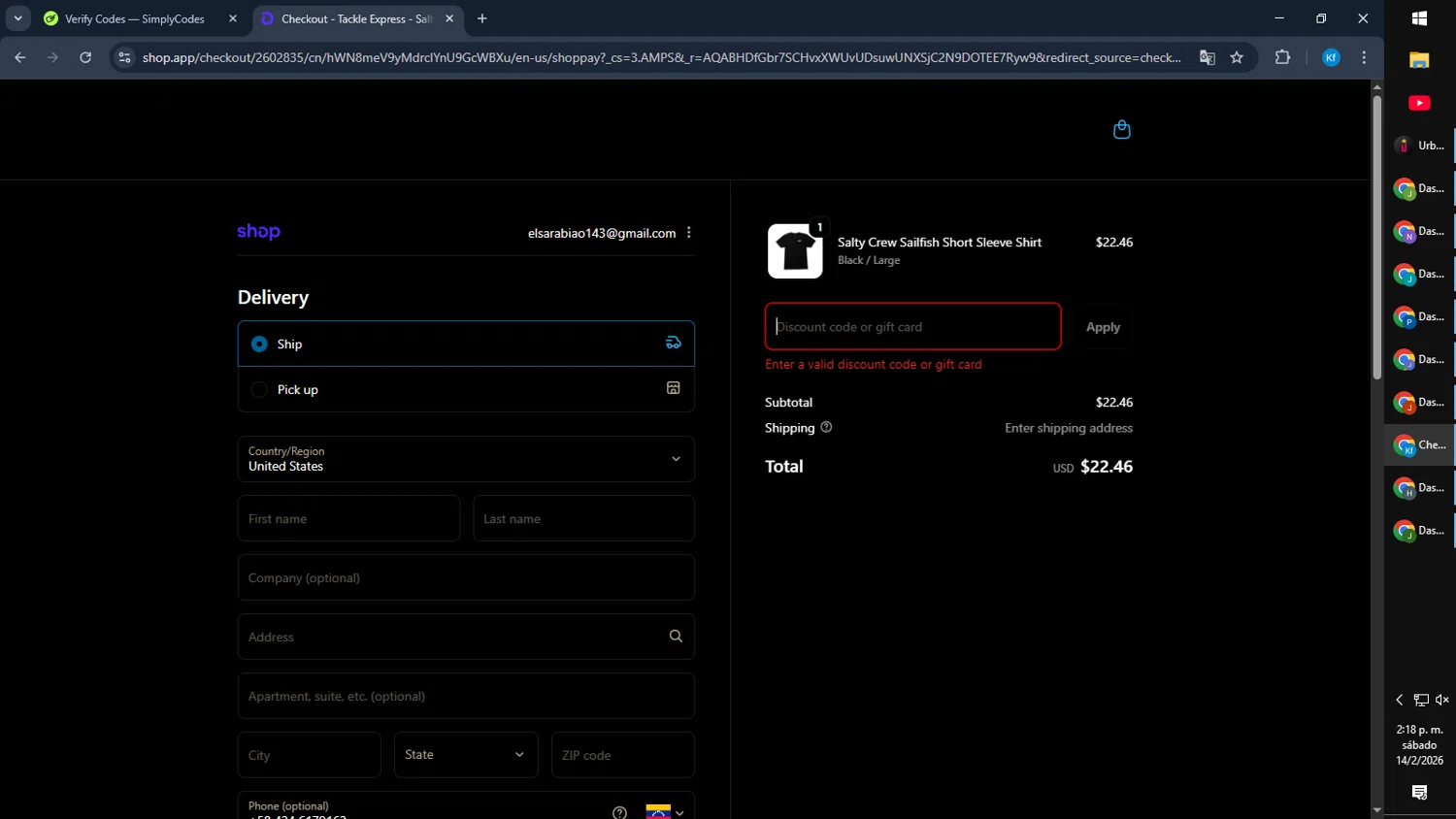Open the Windows Start menu
The width and height of the screenshot is (1456, 819).
tap(1419, 18)
